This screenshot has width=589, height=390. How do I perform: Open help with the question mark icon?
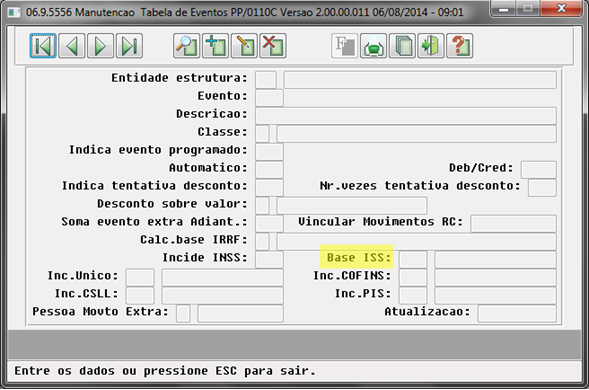point(460,46)
